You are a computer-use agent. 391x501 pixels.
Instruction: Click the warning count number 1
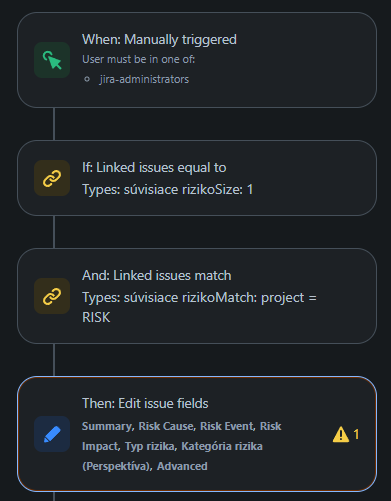pos(356,434)
